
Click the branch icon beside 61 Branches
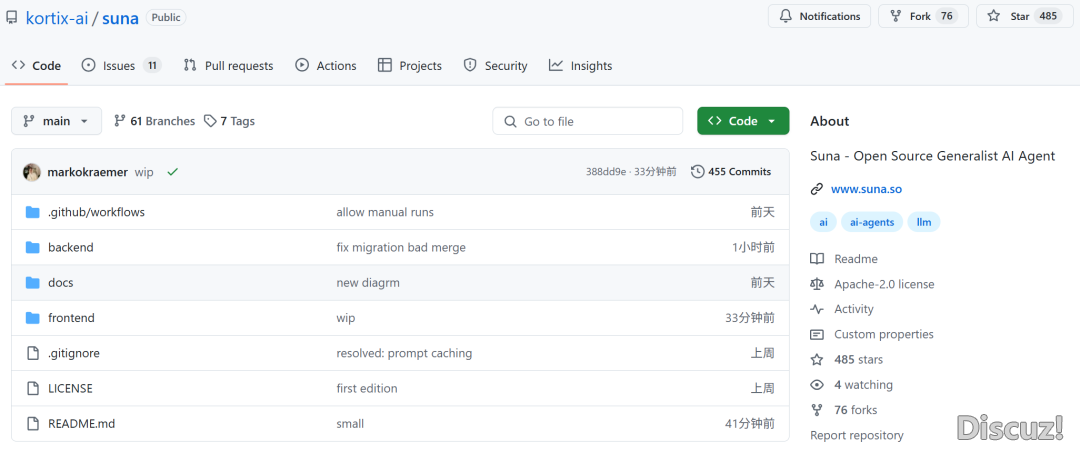click(120, 121)
